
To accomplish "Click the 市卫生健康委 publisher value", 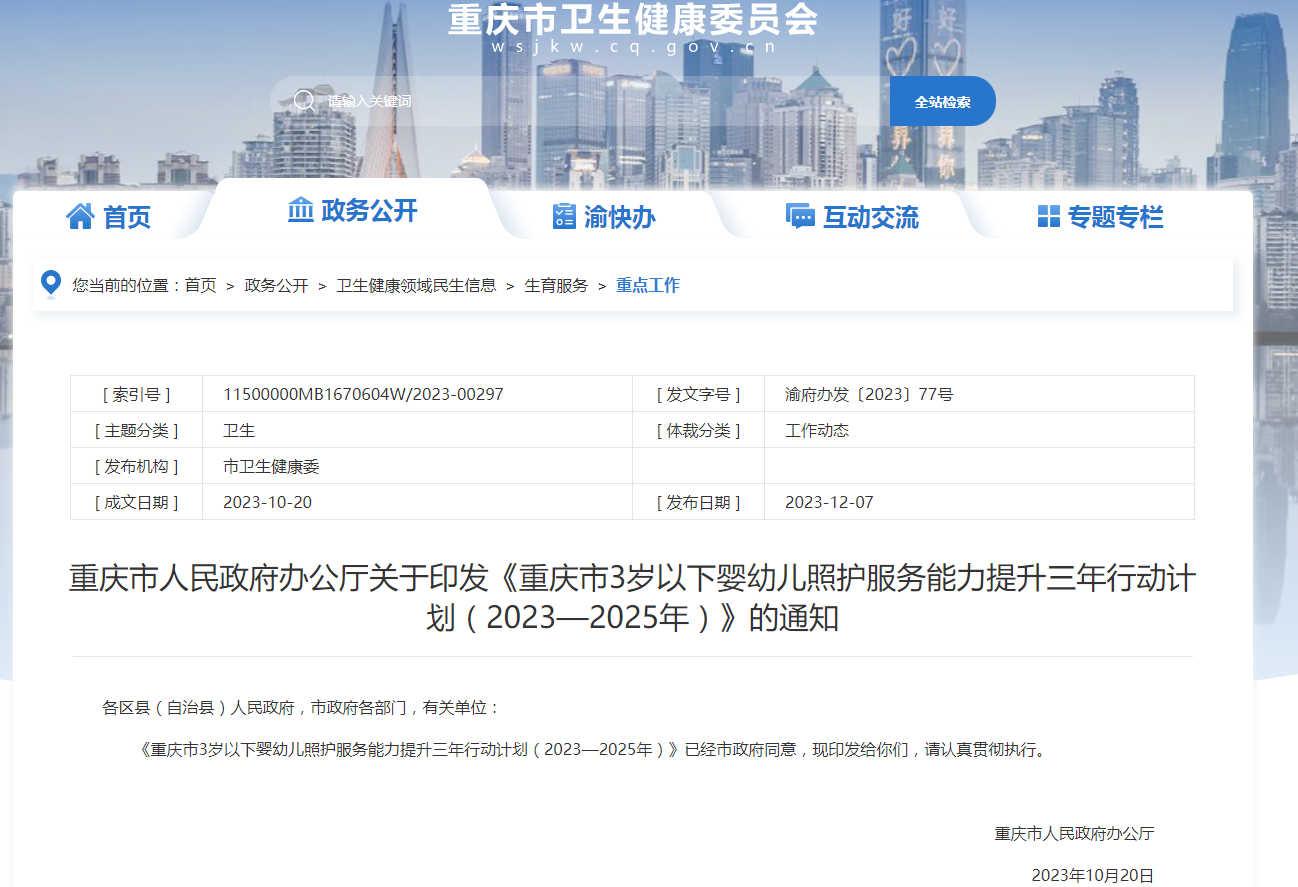I will [271, 466].
